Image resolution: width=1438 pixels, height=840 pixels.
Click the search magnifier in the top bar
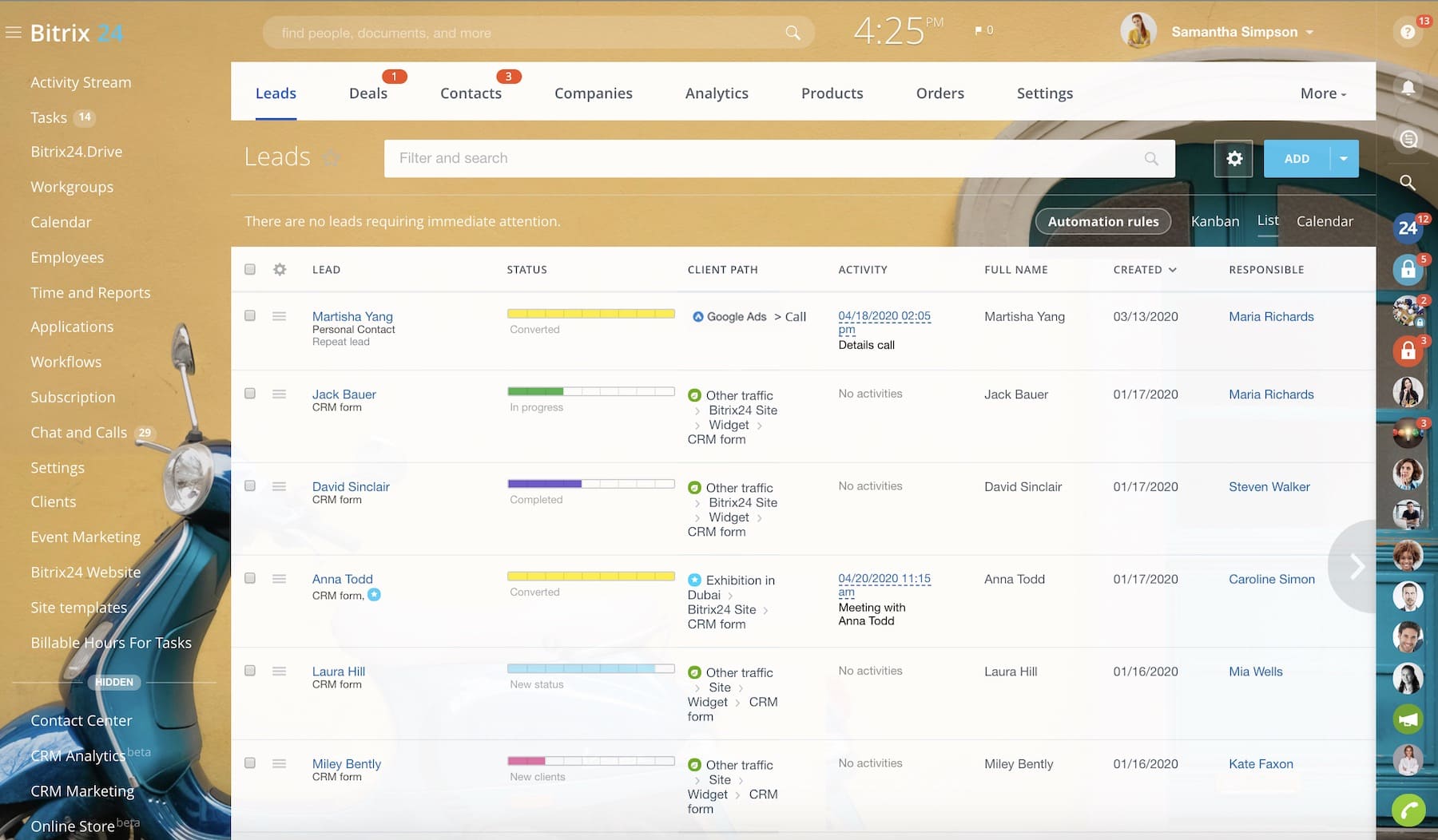[x=792, y=33]
